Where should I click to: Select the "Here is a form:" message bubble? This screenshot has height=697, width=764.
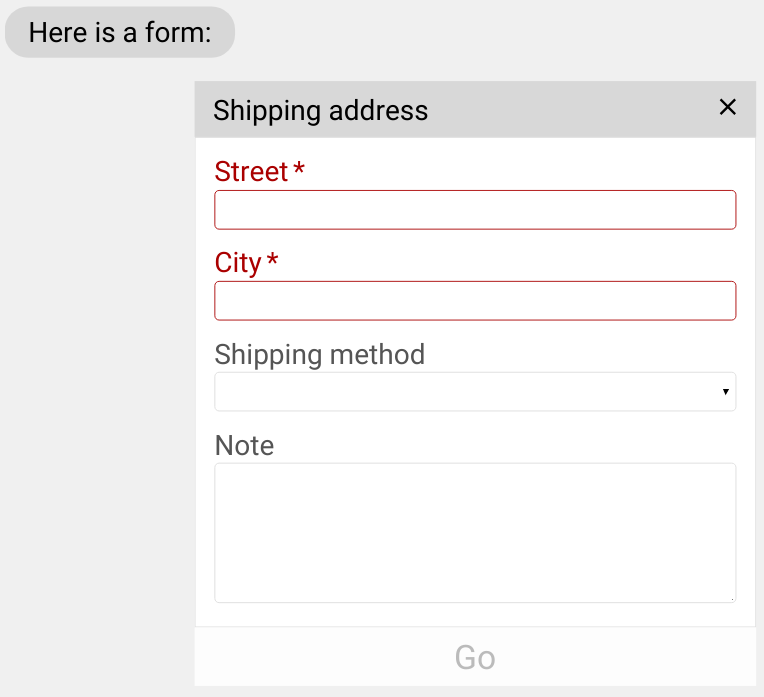tap(120, 32)
